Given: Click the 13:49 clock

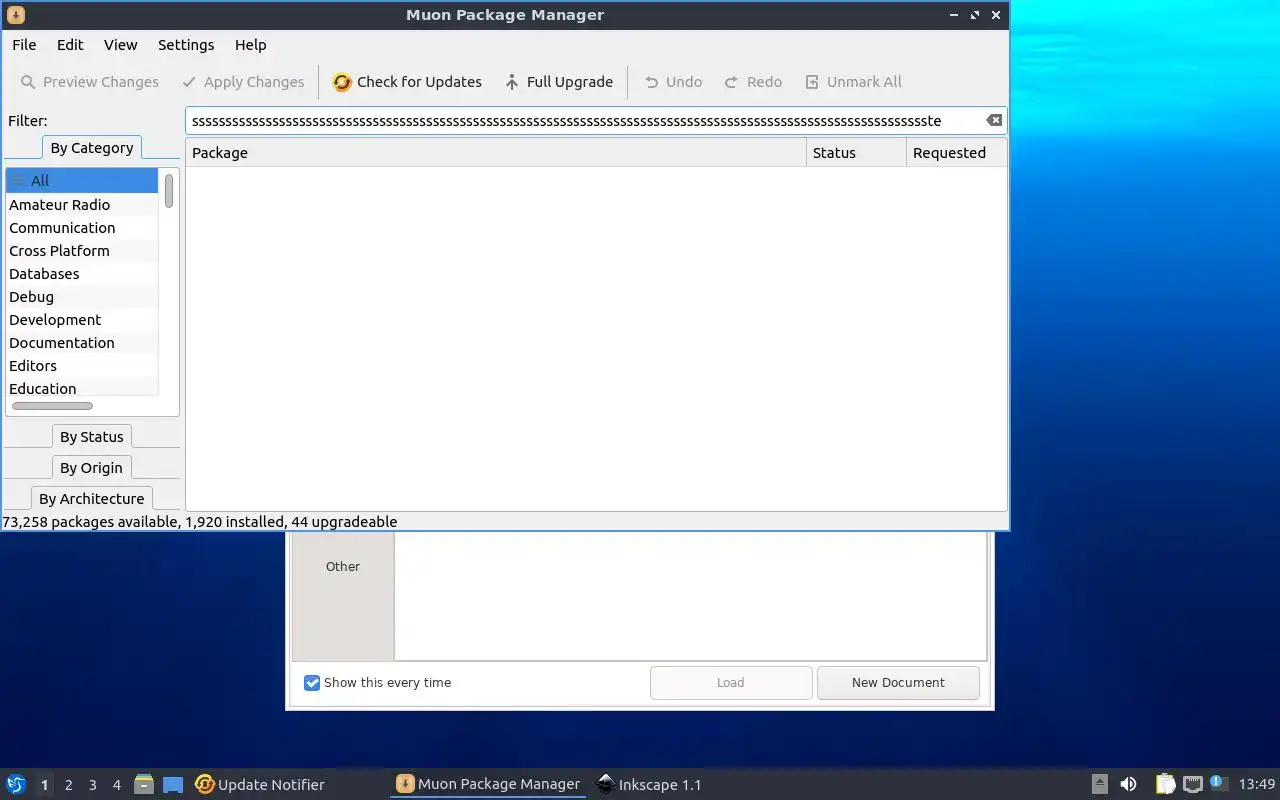Looking at the screenshot, I should (x=1257, y=784).
